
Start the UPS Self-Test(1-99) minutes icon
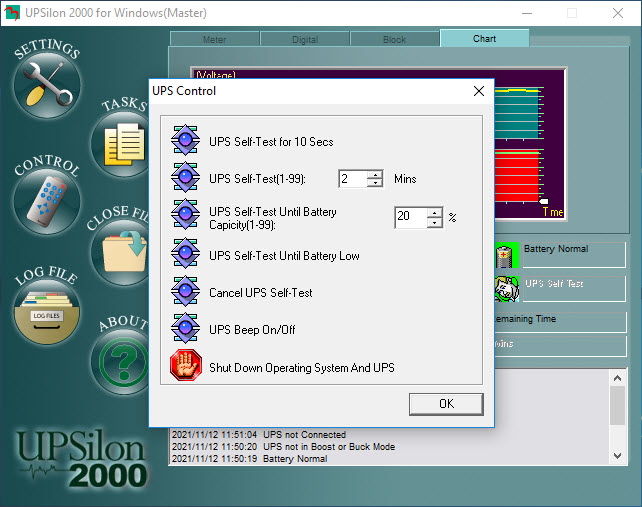(185, 177)
